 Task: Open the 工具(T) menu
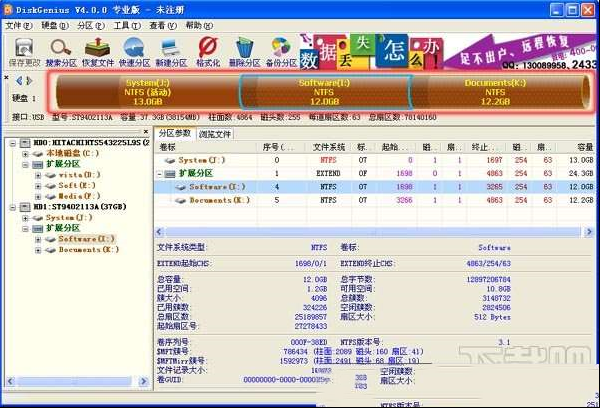pyautogui.click(x=127, y=26)
